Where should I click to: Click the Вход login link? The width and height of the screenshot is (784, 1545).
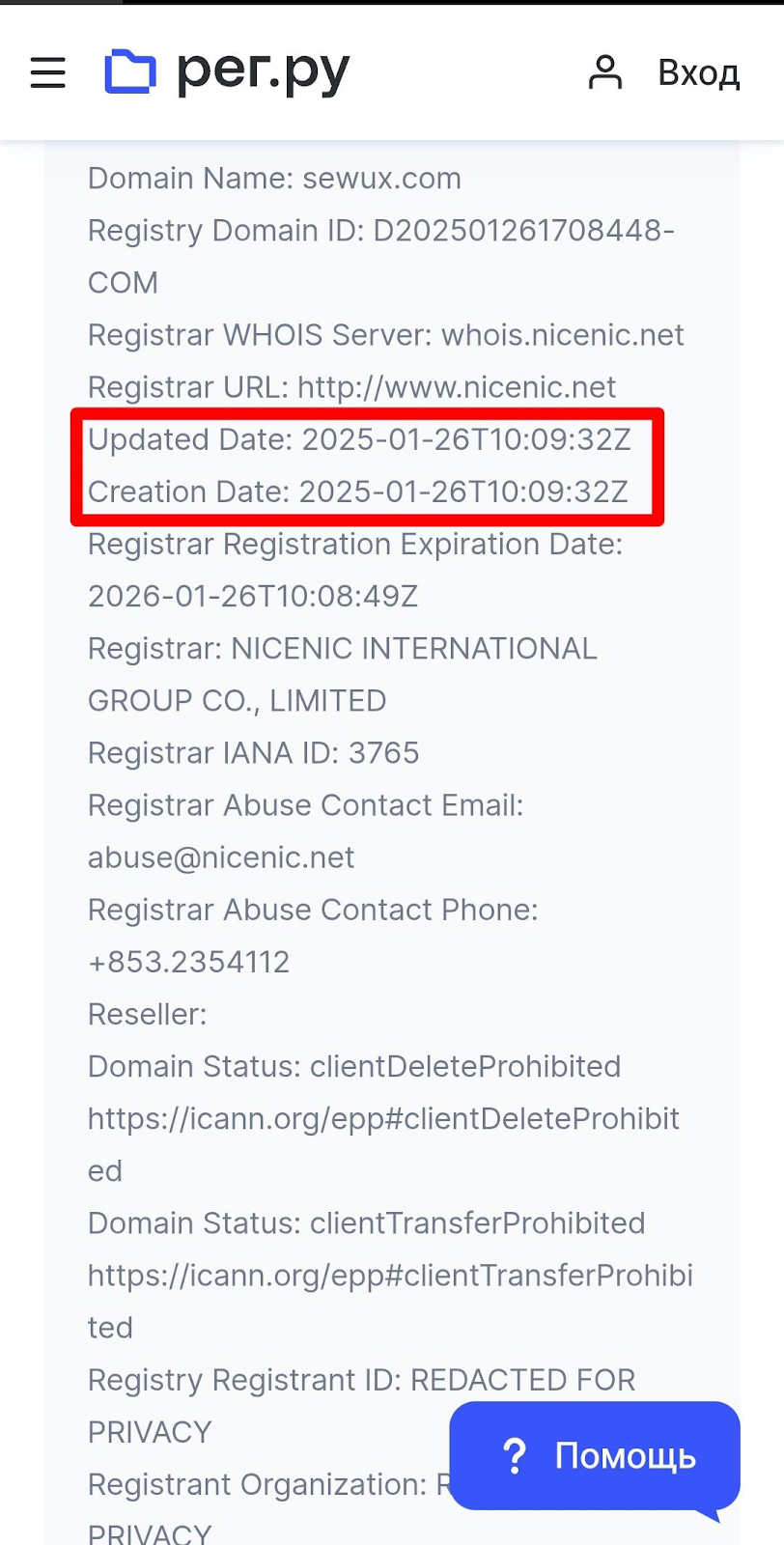tap(698, 72)
